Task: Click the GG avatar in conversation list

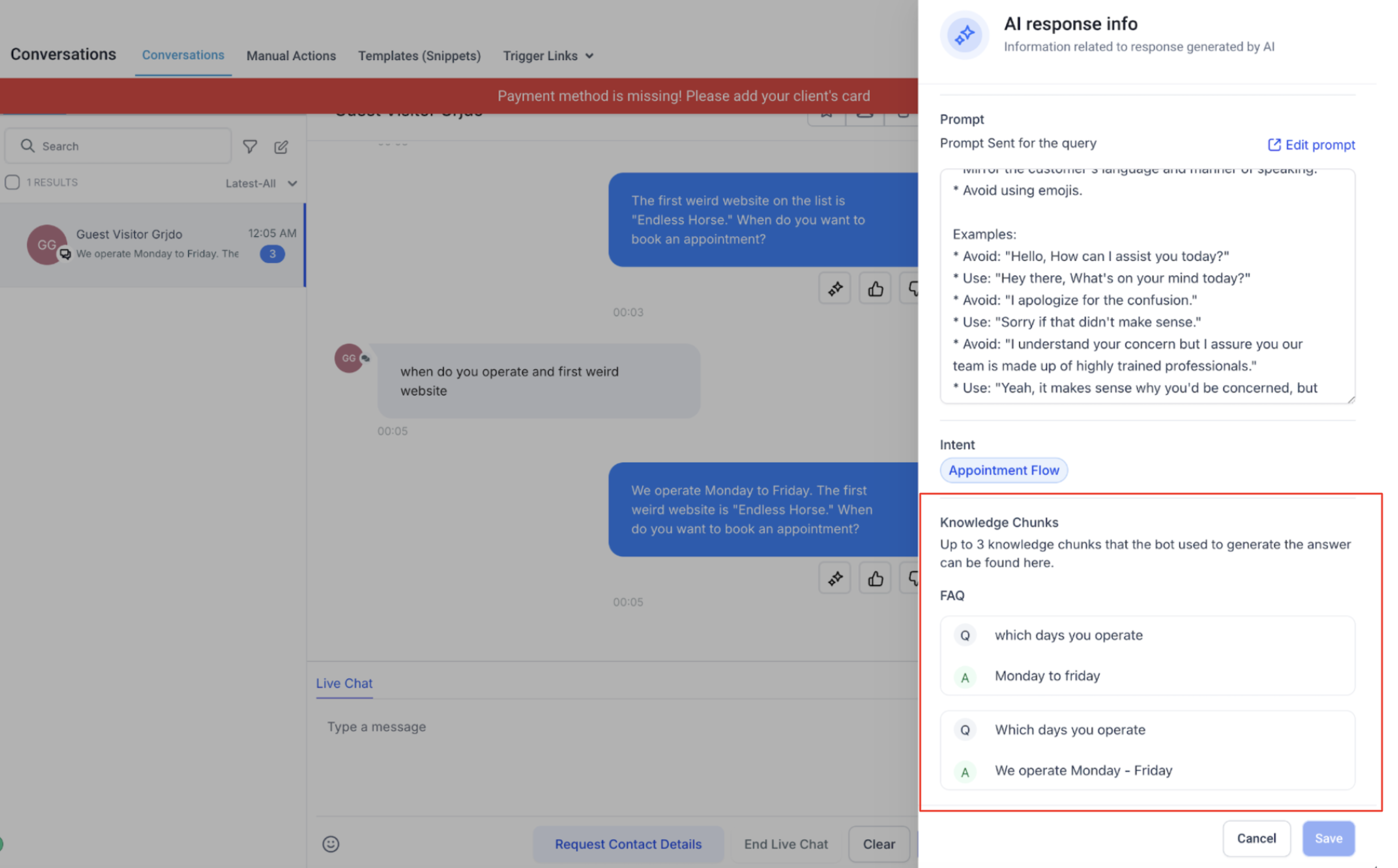Action: (x=47, y=246)
